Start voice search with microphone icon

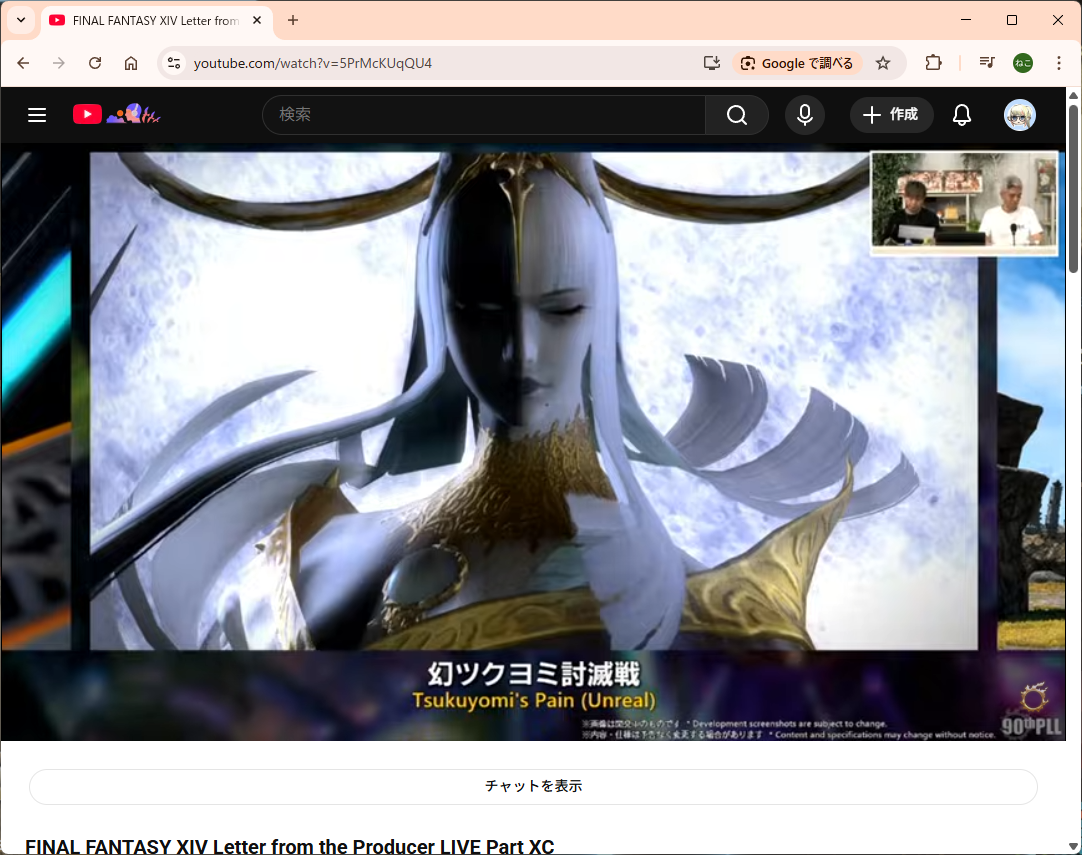click(x=804, y=115)
